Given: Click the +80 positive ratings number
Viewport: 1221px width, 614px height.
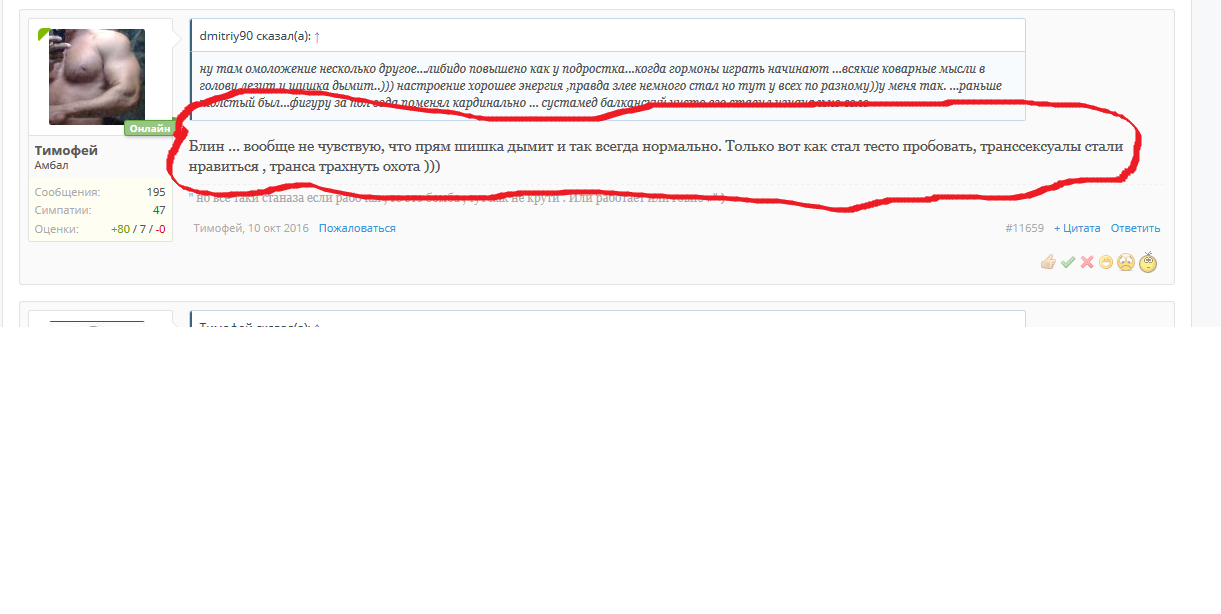Looking at the screenshot, I should (x=120, y=229).
